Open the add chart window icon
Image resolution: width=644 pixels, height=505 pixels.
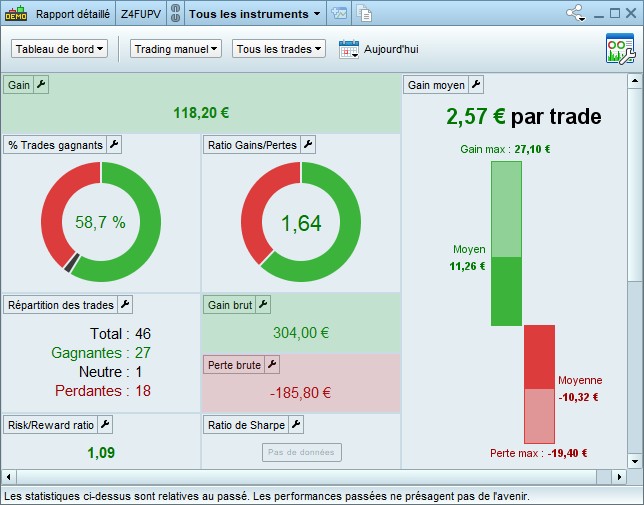coord(339,13)
